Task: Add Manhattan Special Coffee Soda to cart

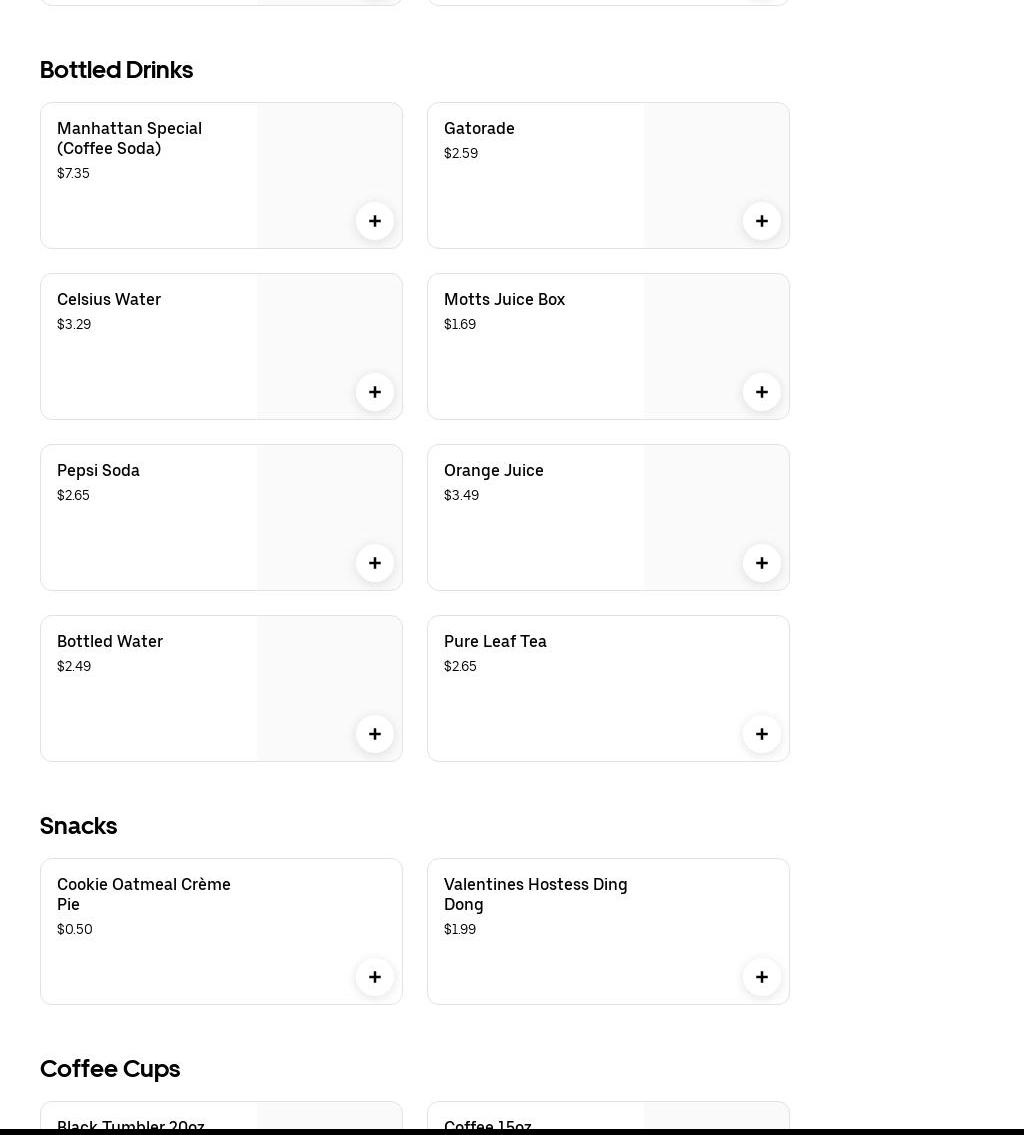Action: pyautogui.click(x=375, y=221)
